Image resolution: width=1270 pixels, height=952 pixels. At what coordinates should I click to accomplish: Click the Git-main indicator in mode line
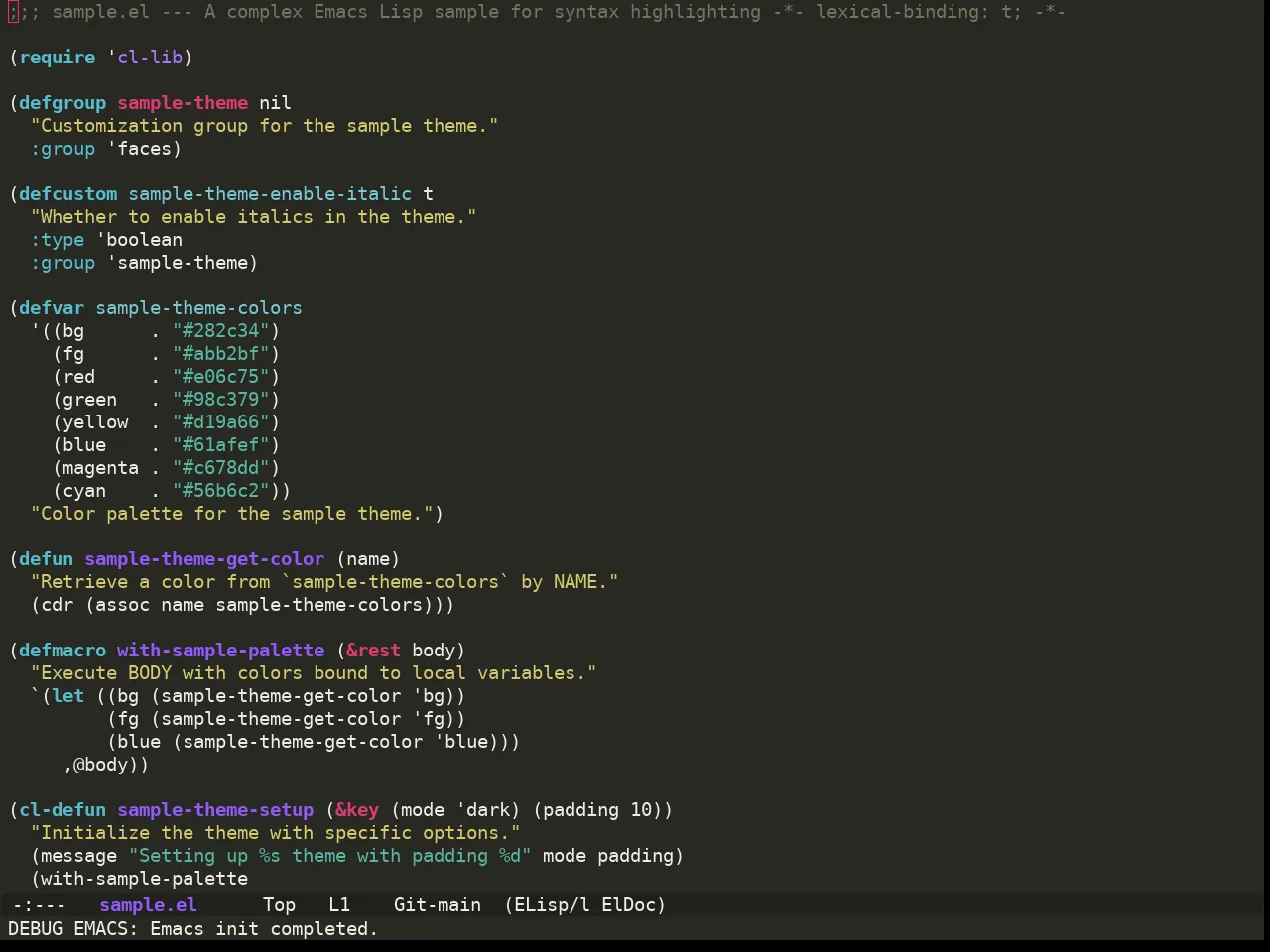pyautogui.click(x=438, y=905)
